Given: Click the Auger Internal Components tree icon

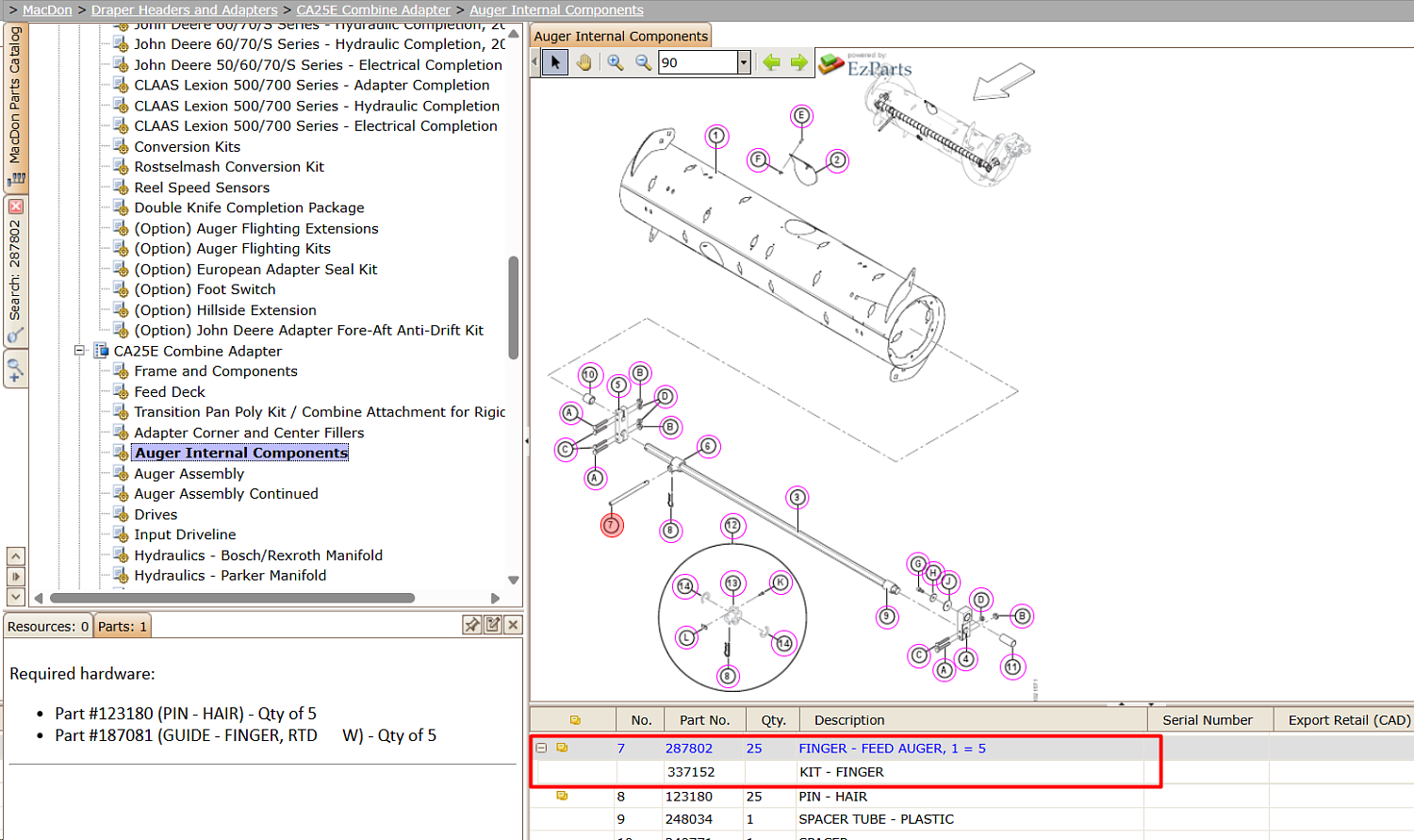Looking at the screenshot, I should (x=121, y=453).
